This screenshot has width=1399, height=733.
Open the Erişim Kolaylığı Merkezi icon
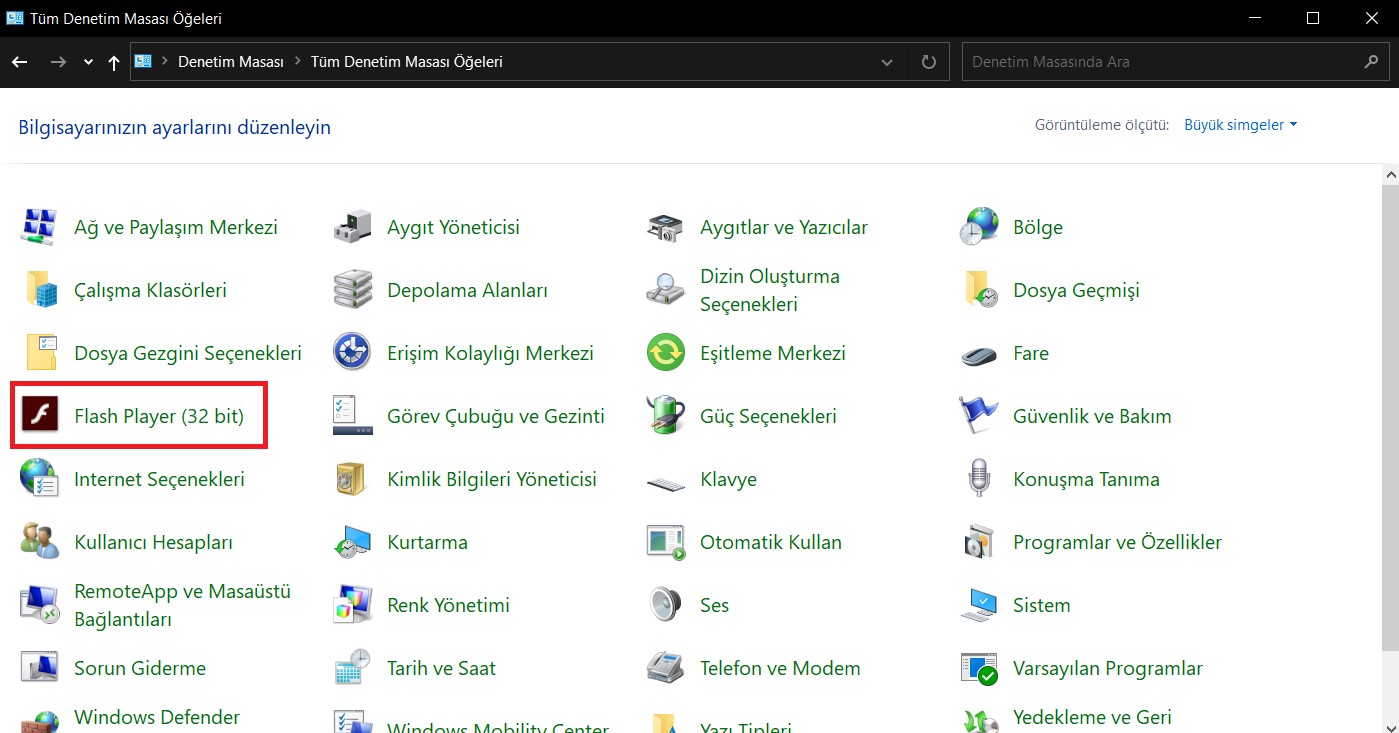point(353,353)
